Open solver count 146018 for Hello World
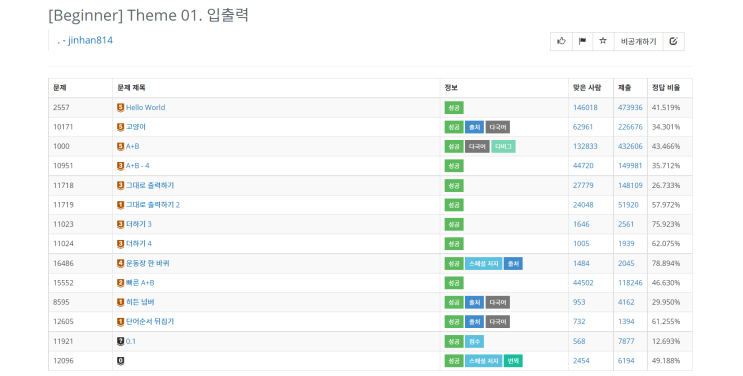Screen dimensions: 743x376 [585, 108]
